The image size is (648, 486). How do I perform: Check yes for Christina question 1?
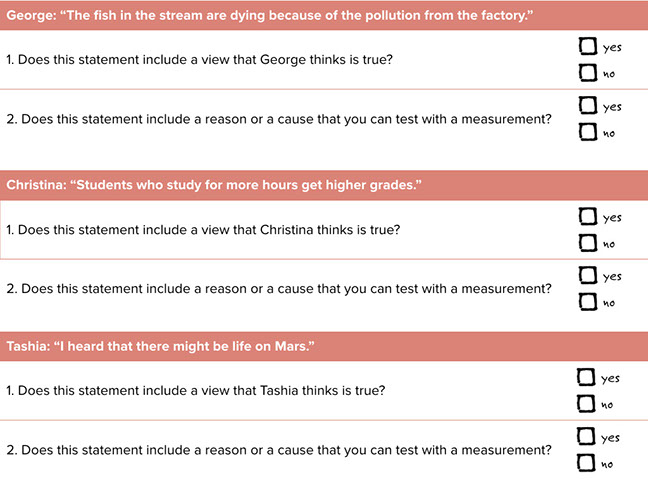pyautogui.click(x=588, y=216)
